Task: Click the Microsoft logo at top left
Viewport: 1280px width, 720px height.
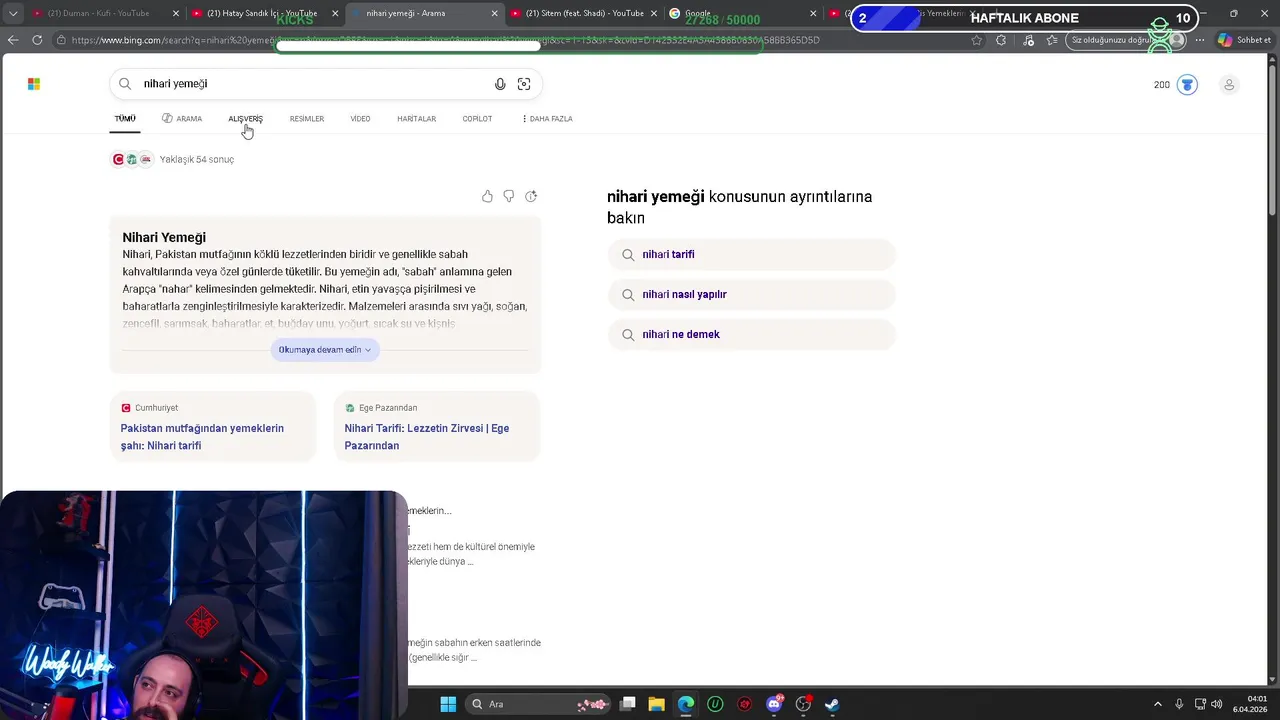Action: click(x=34, y=84)
